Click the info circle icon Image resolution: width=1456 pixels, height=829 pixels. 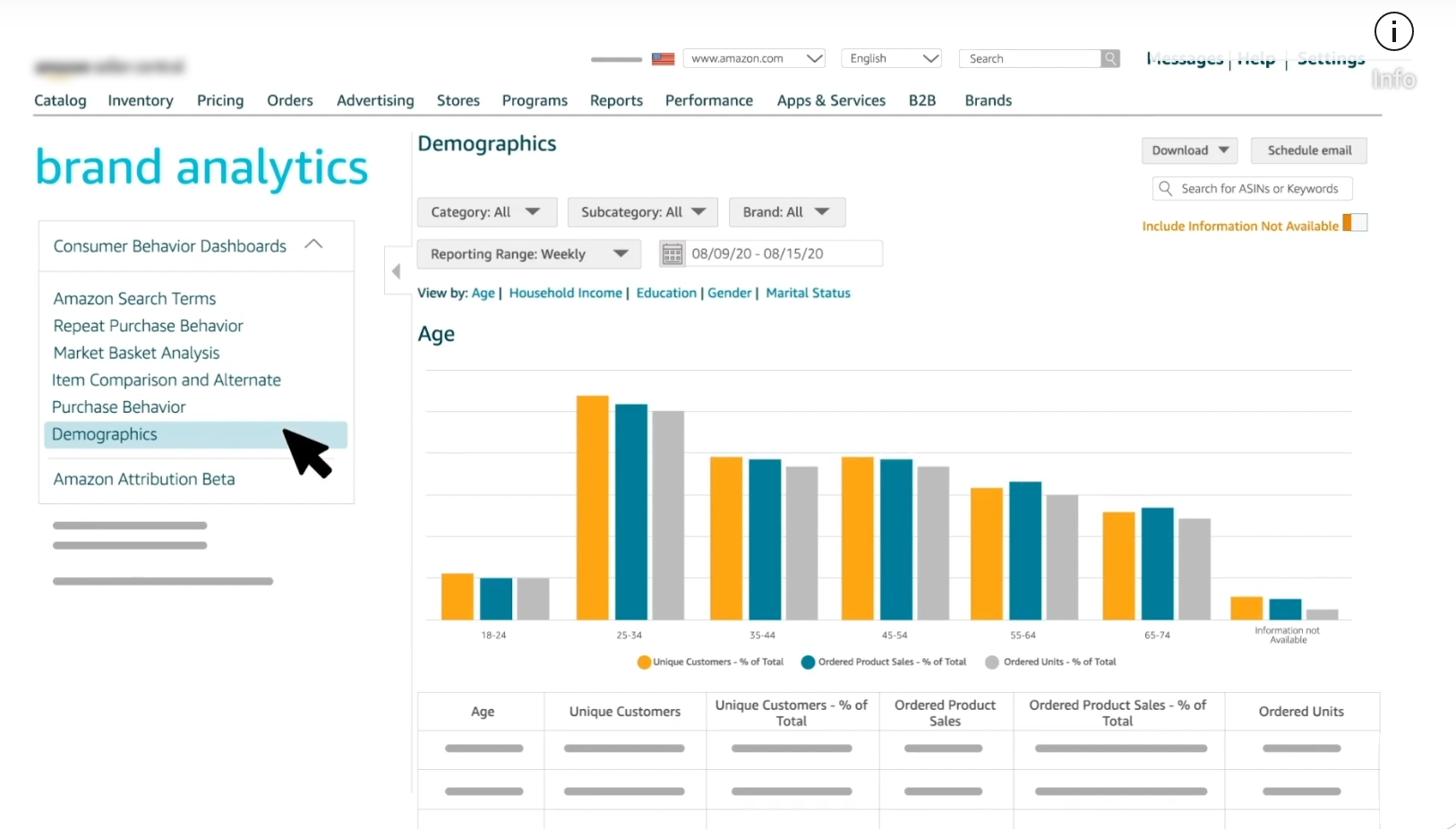tap(1393, 32)
